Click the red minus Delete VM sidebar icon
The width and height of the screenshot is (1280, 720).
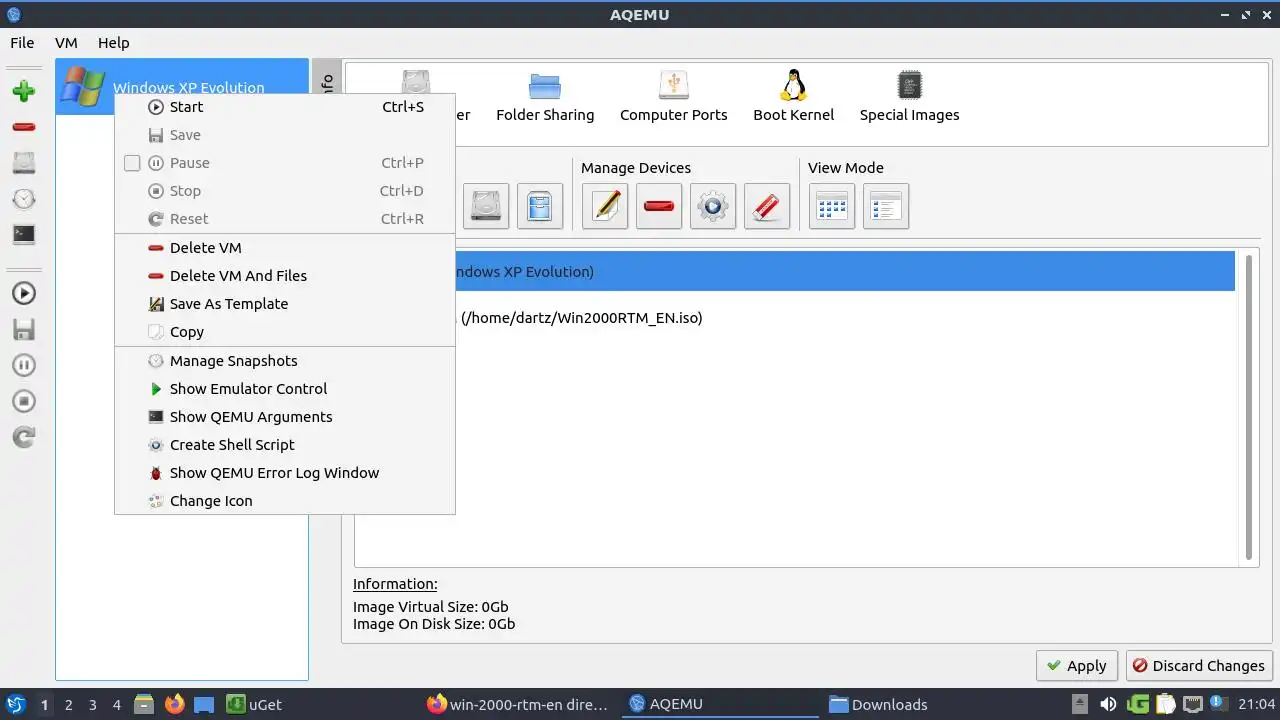pyautogui.click(x=24, y=127)
